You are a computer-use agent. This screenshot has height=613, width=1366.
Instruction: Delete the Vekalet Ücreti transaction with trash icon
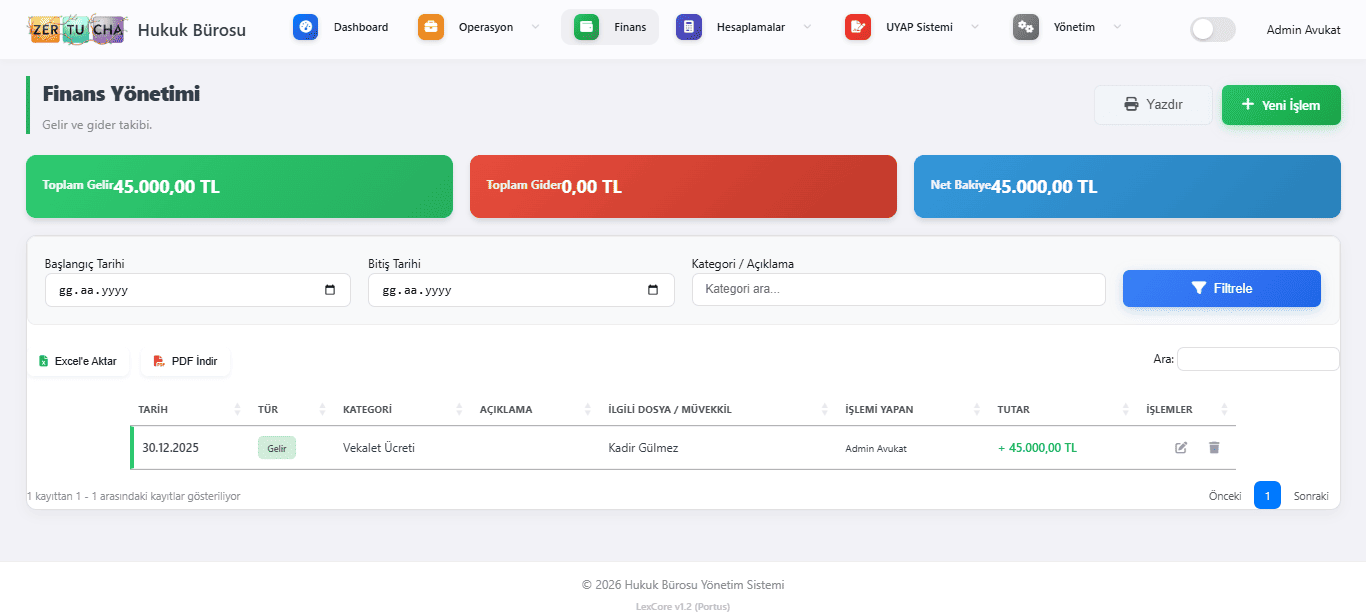point(1214,448)
